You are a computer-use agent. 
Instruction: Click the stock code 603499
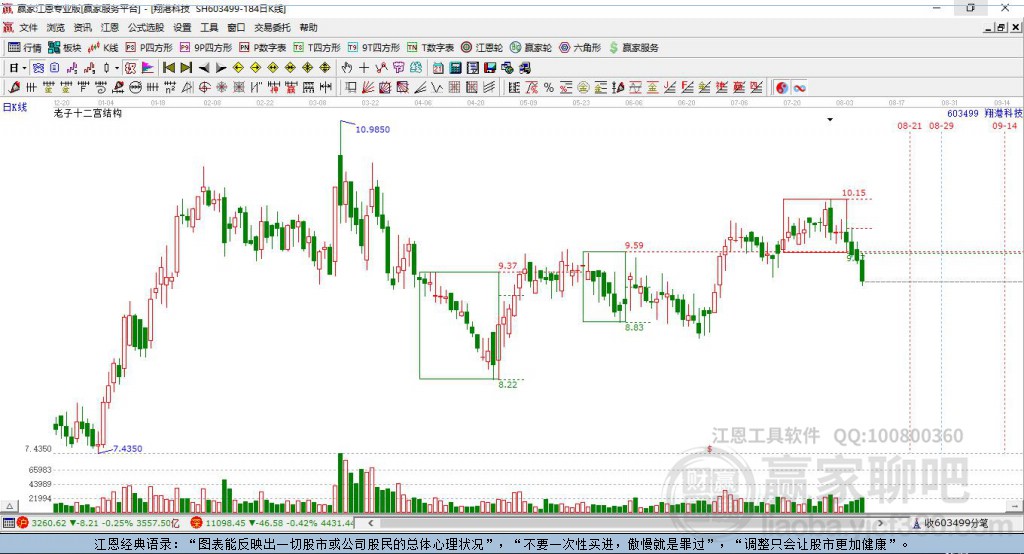(x=963, y=114)
